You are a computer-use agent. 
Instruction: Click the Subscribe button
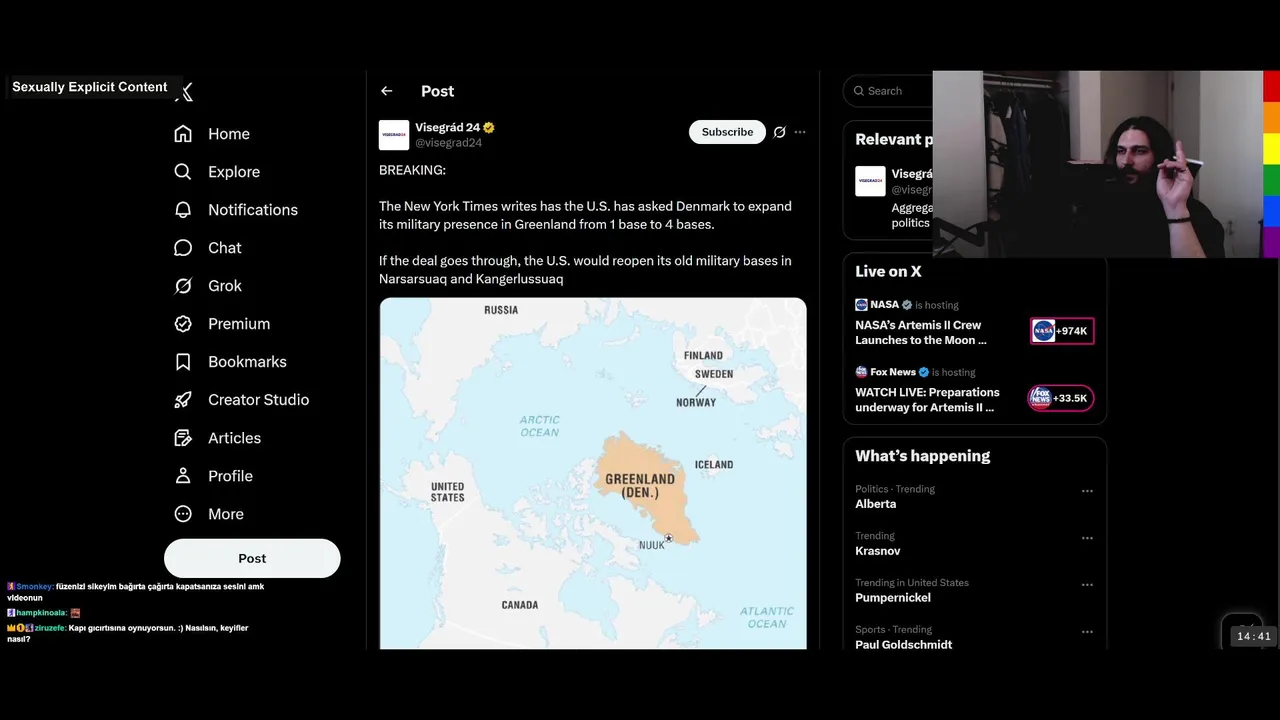[x=727, y=132]
